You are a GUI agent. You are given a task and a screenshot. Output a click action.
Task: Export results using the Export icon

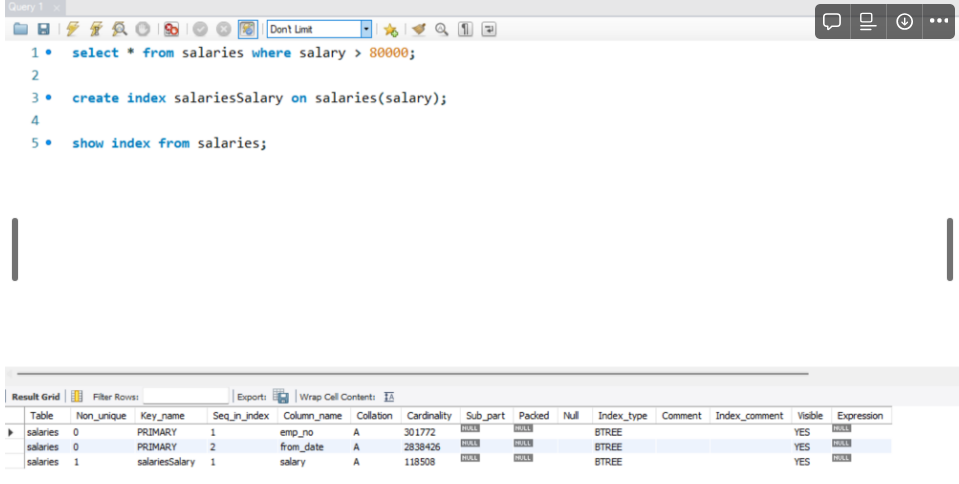pyautogui.click(x=281, y=396)
